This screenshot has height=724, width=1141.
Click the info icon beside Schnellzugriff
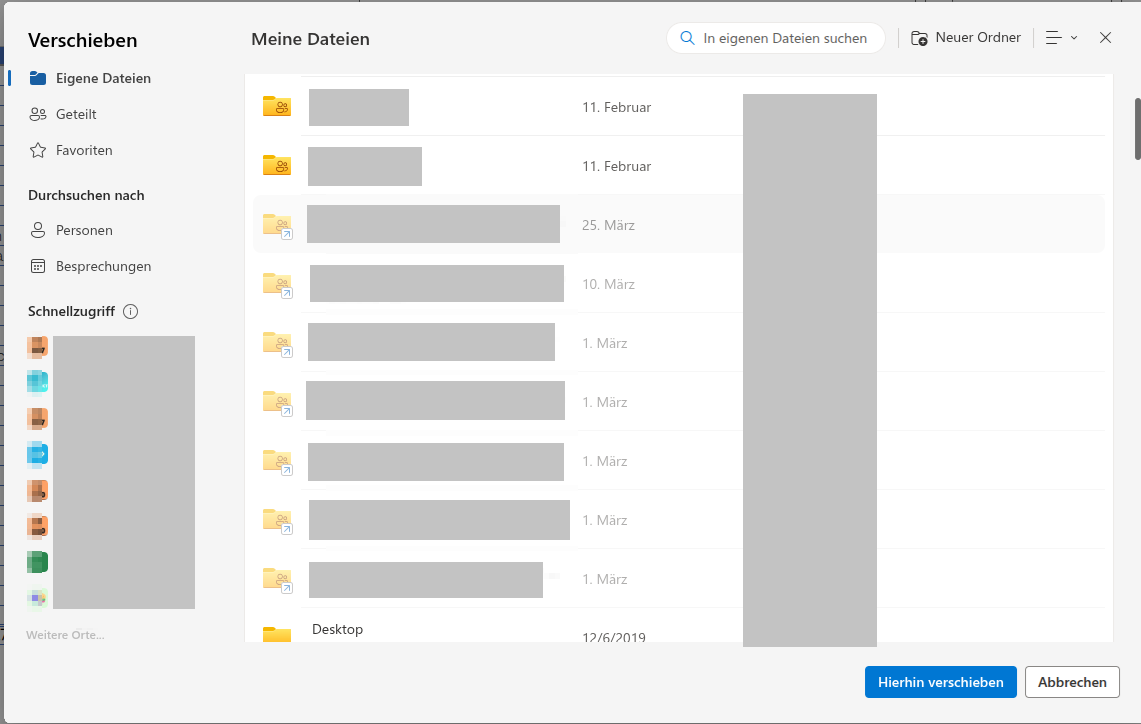tap(130, 311)
